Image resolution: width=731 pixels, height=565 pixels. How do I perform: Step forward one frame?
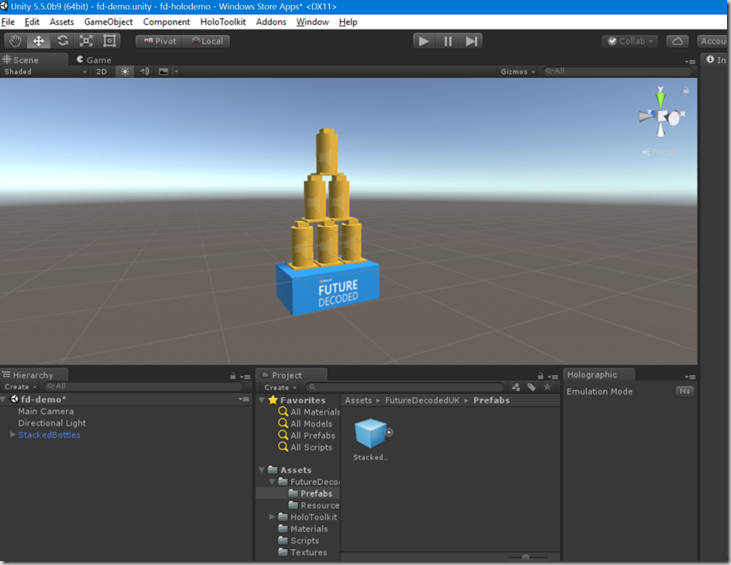(471, 41)
